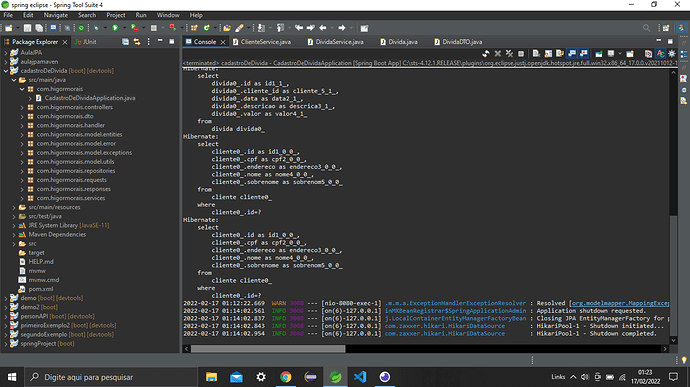Open pom.xml in Package Explorer

[40, 289]
